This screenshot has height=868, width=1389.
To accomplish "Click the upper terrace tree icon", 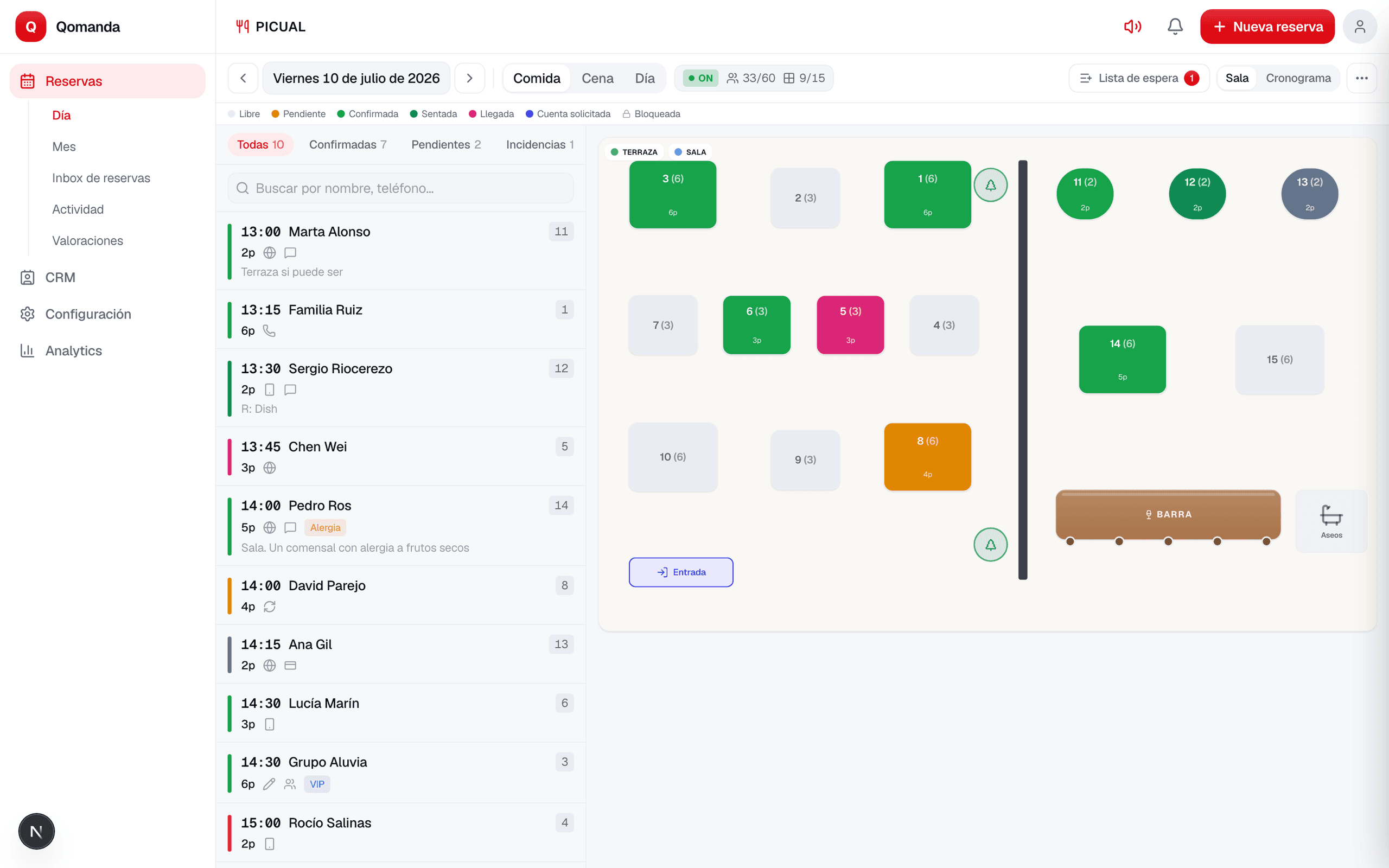I will (x=991, y=185).
